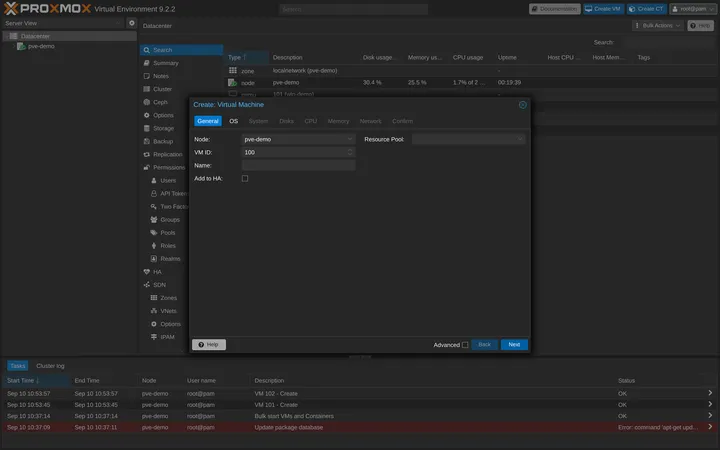This screenshot has width=720, height=450.
Task: Open the HA section
Action: (x=157, y=272)
